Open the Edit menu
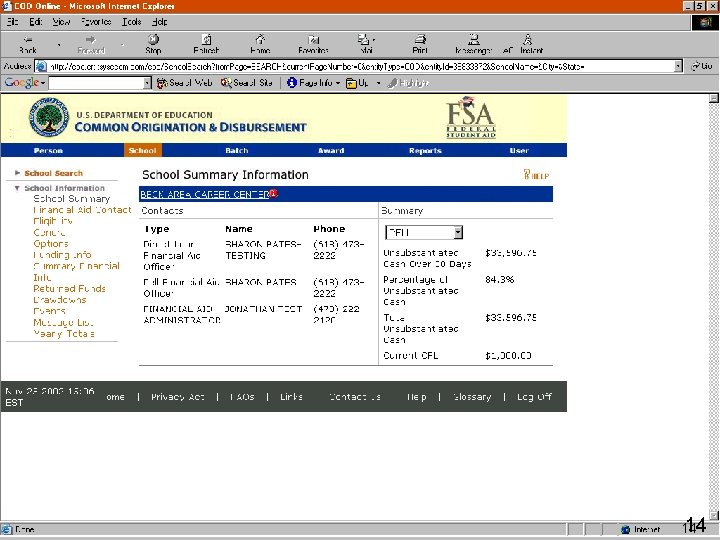 pos(35,22)
